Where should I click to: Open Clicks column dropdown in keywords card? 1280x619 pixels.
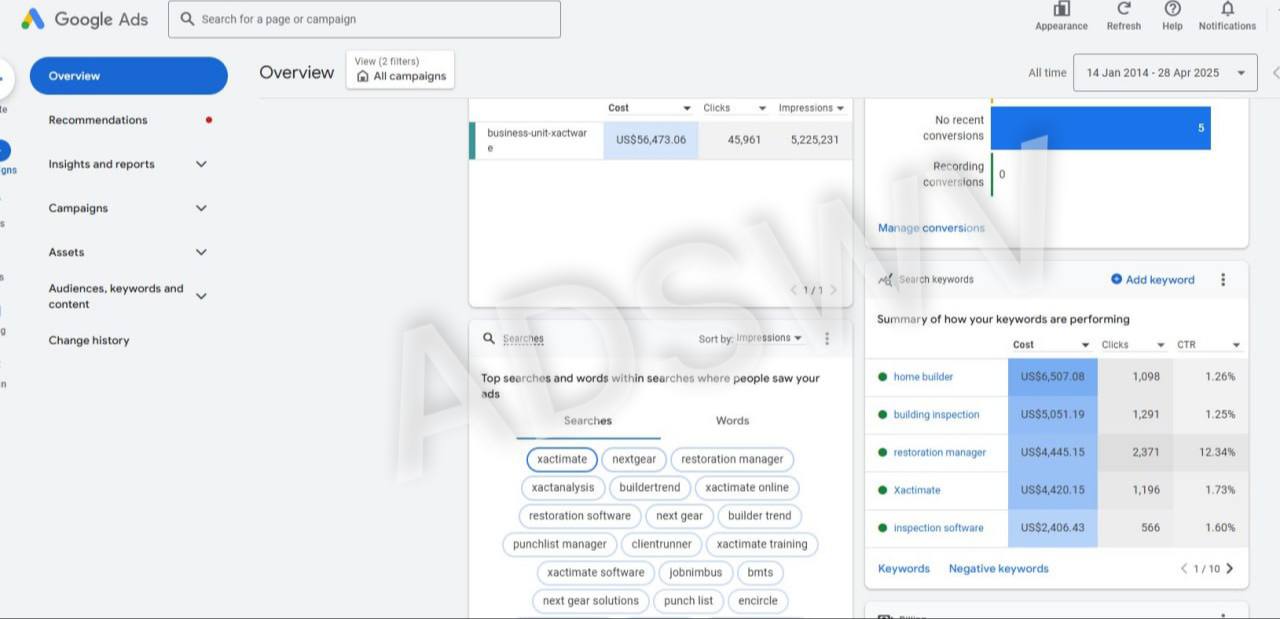(x=1160, y=345)
